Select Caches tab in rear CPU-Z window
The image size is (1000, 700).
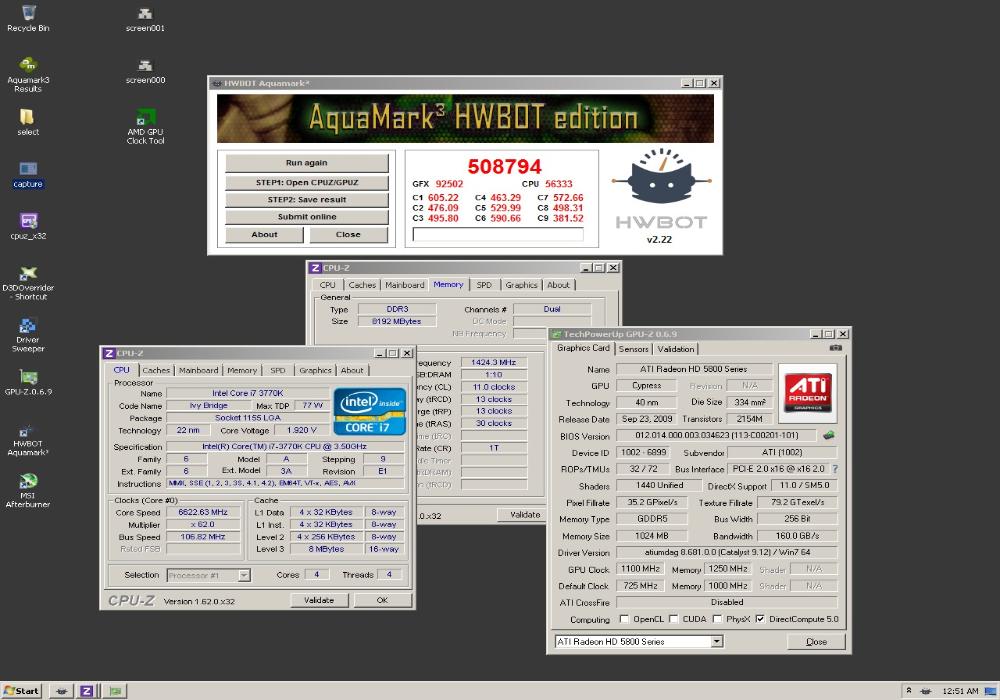click(x=362, y=285)
